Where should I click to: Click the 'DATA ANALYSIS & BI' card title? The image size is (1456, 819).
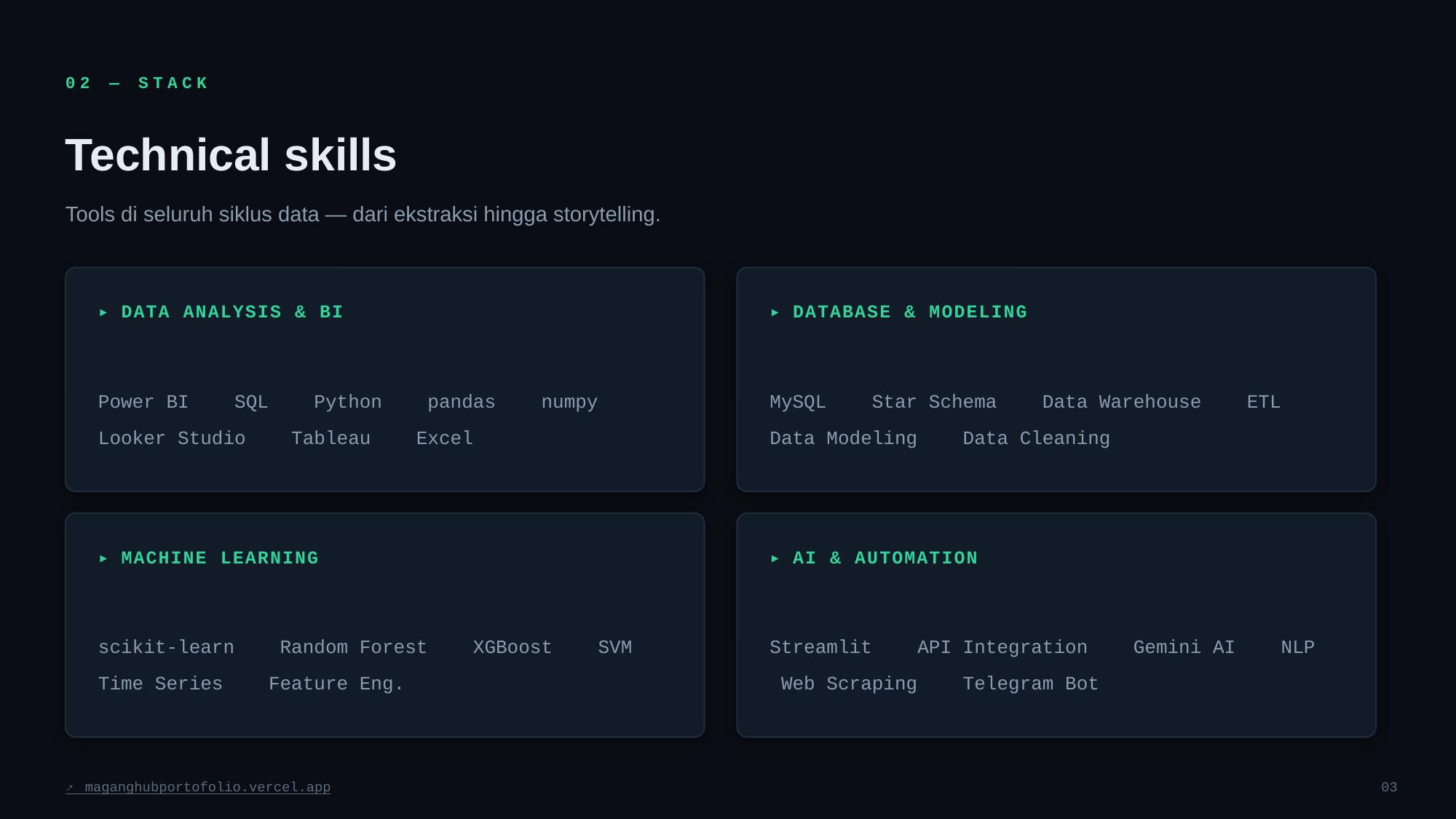[232, 312]
